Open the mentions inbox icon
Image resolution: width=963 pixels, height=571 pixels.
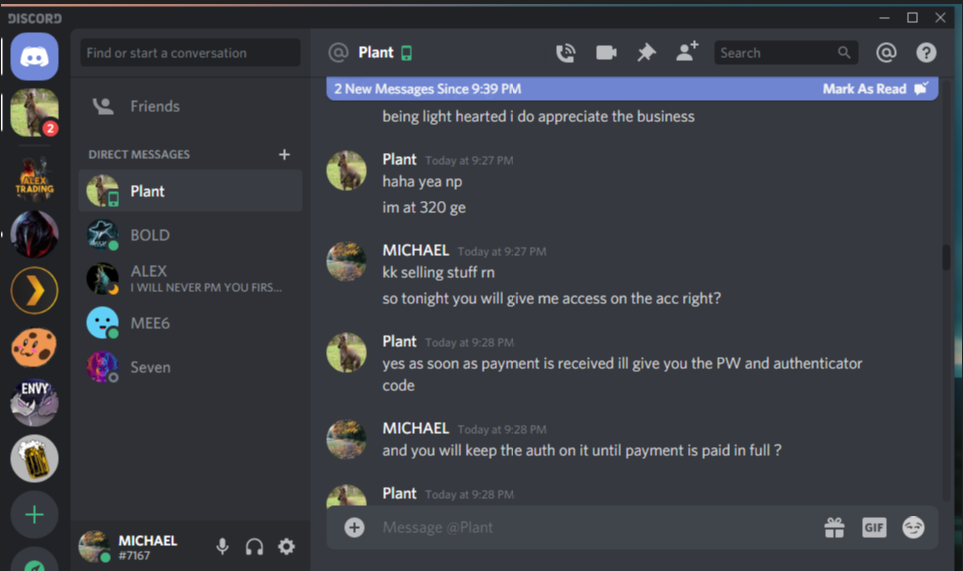[886, 53]
